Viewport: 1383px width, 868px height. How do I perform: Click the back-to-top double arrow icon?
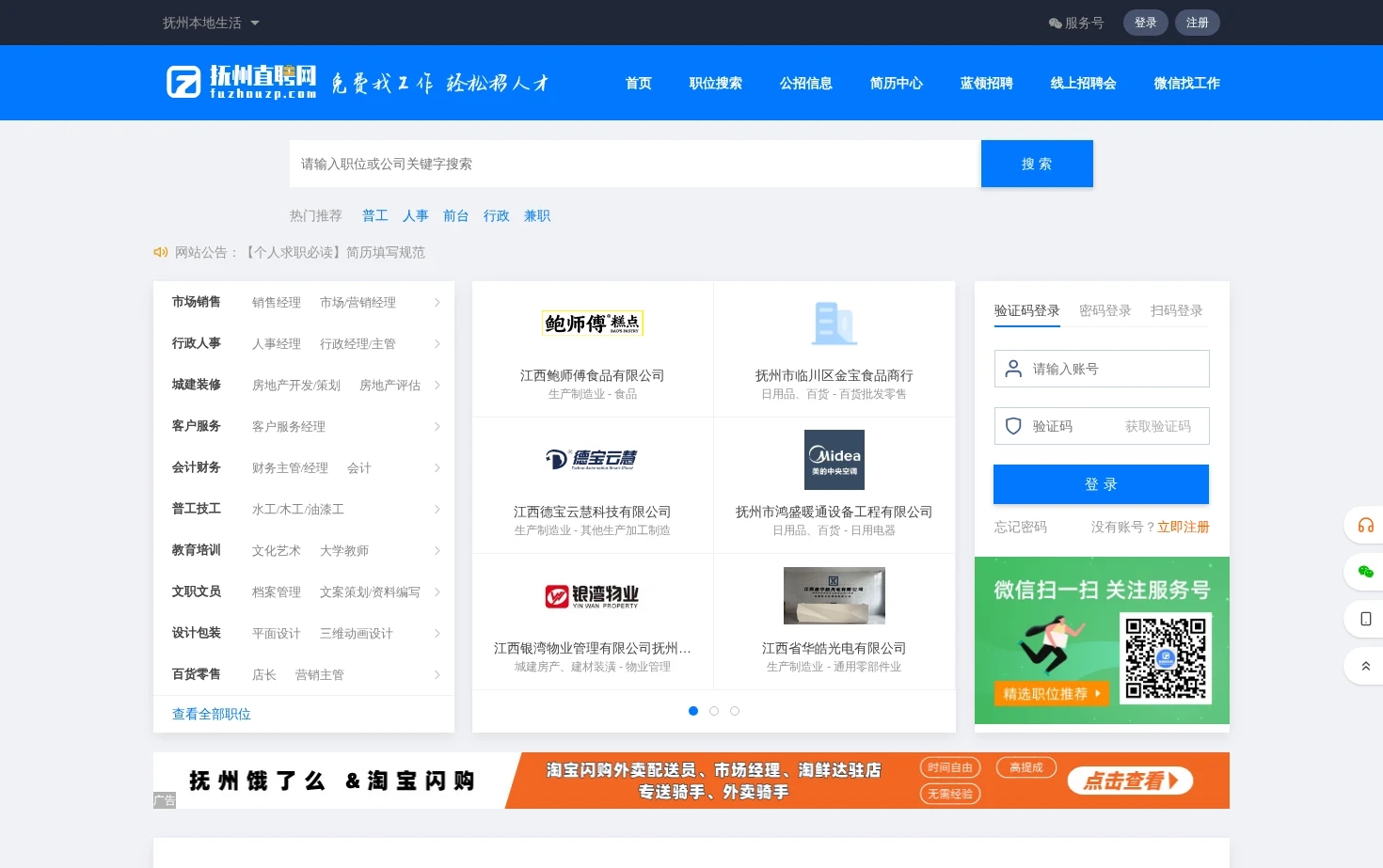(x=1365, y=666)
